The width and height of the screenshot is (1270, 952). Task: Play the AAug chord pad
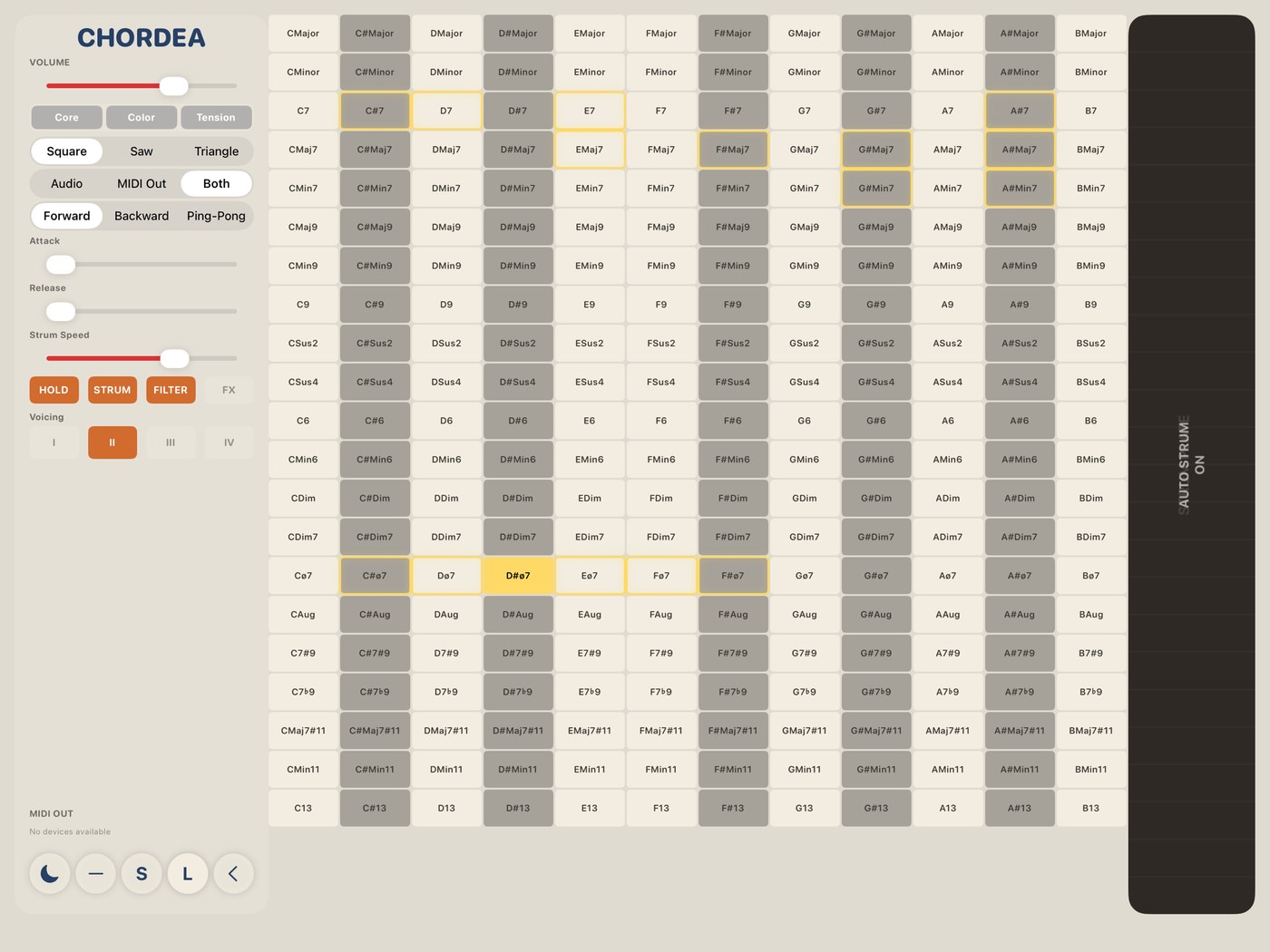948,615
